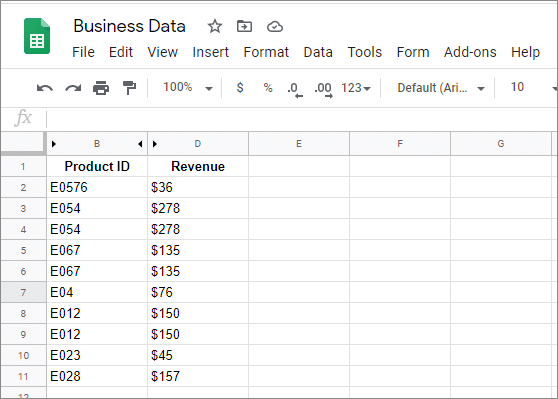Viewport: 558px width, 399px height.
Task: Select cell containing E0576
Action: tap(97, 187)
